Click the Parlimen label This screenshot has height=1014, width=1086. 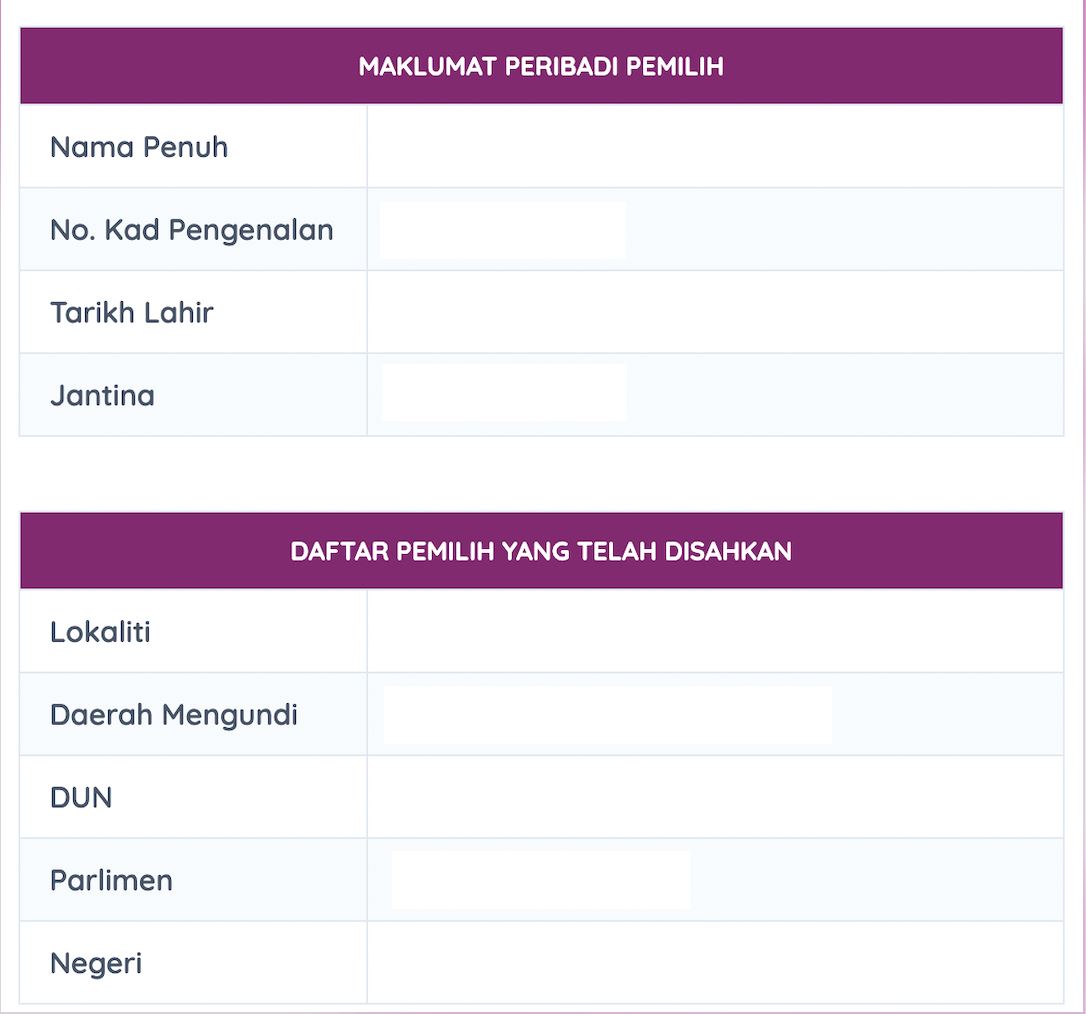tap(111, 881)
